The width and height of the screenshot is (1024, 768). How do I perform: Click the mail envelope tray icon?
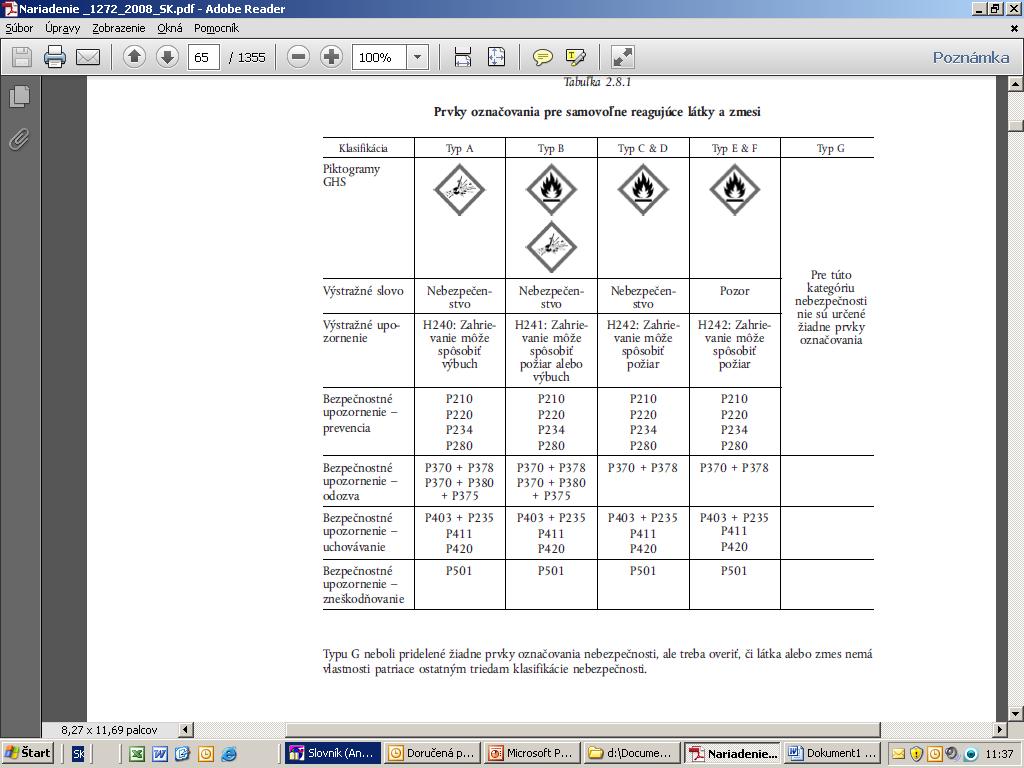(899, 754)
